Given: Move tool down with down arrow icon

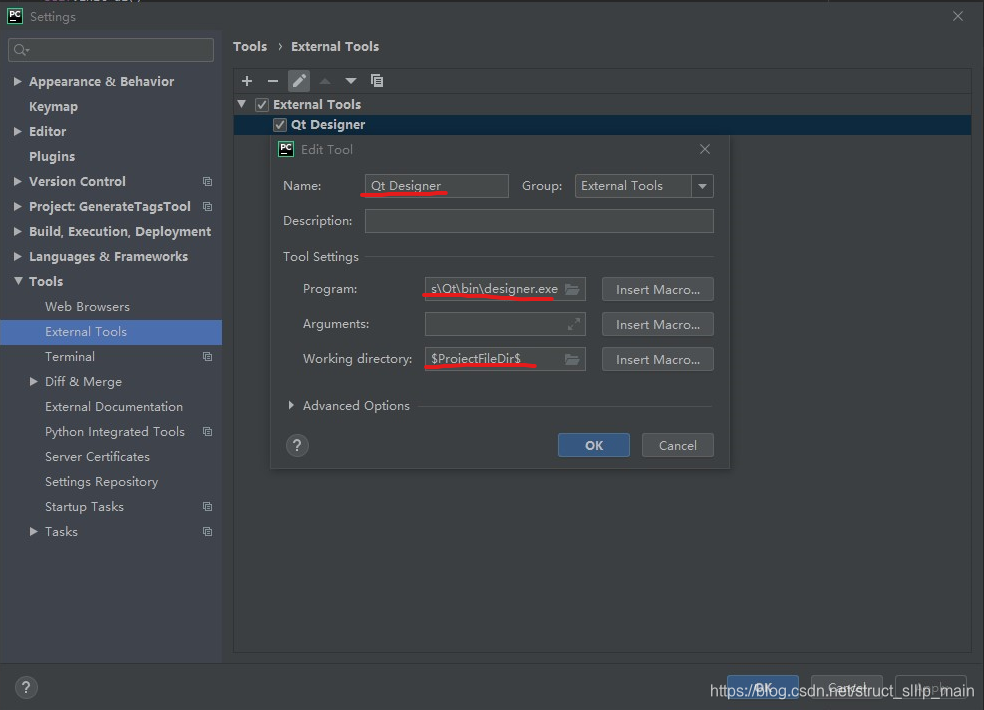Looking at the screenshot, I should [x=351, y=81].
